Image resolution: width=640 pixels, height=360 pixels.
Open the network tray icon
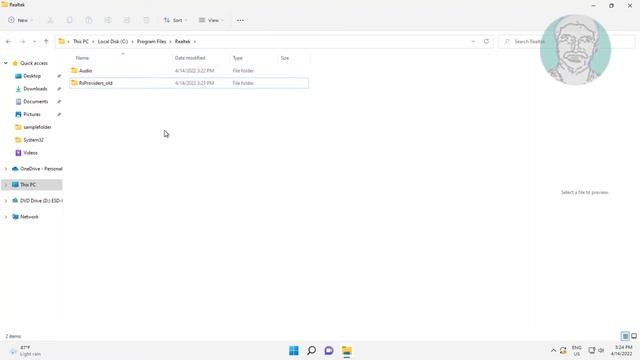[592, 350]
